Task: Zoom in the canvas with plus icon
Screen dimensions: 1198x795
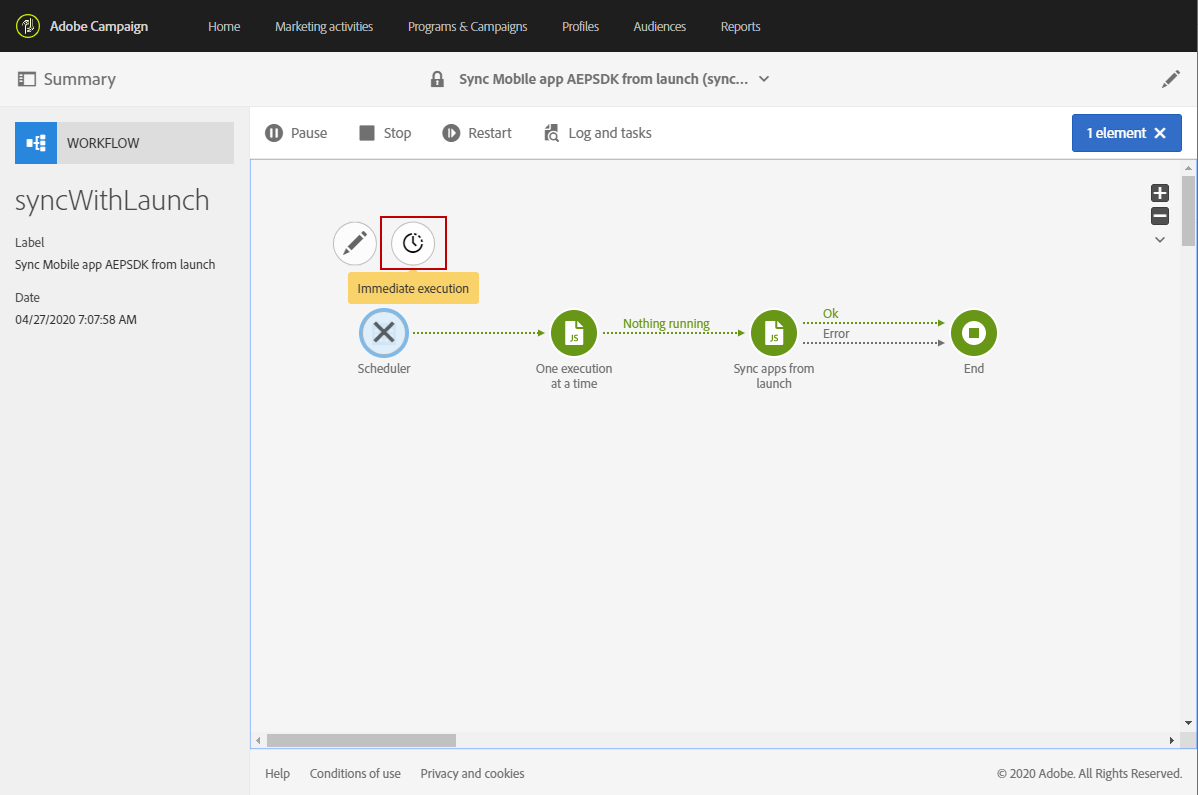Action: point(1160,193)
